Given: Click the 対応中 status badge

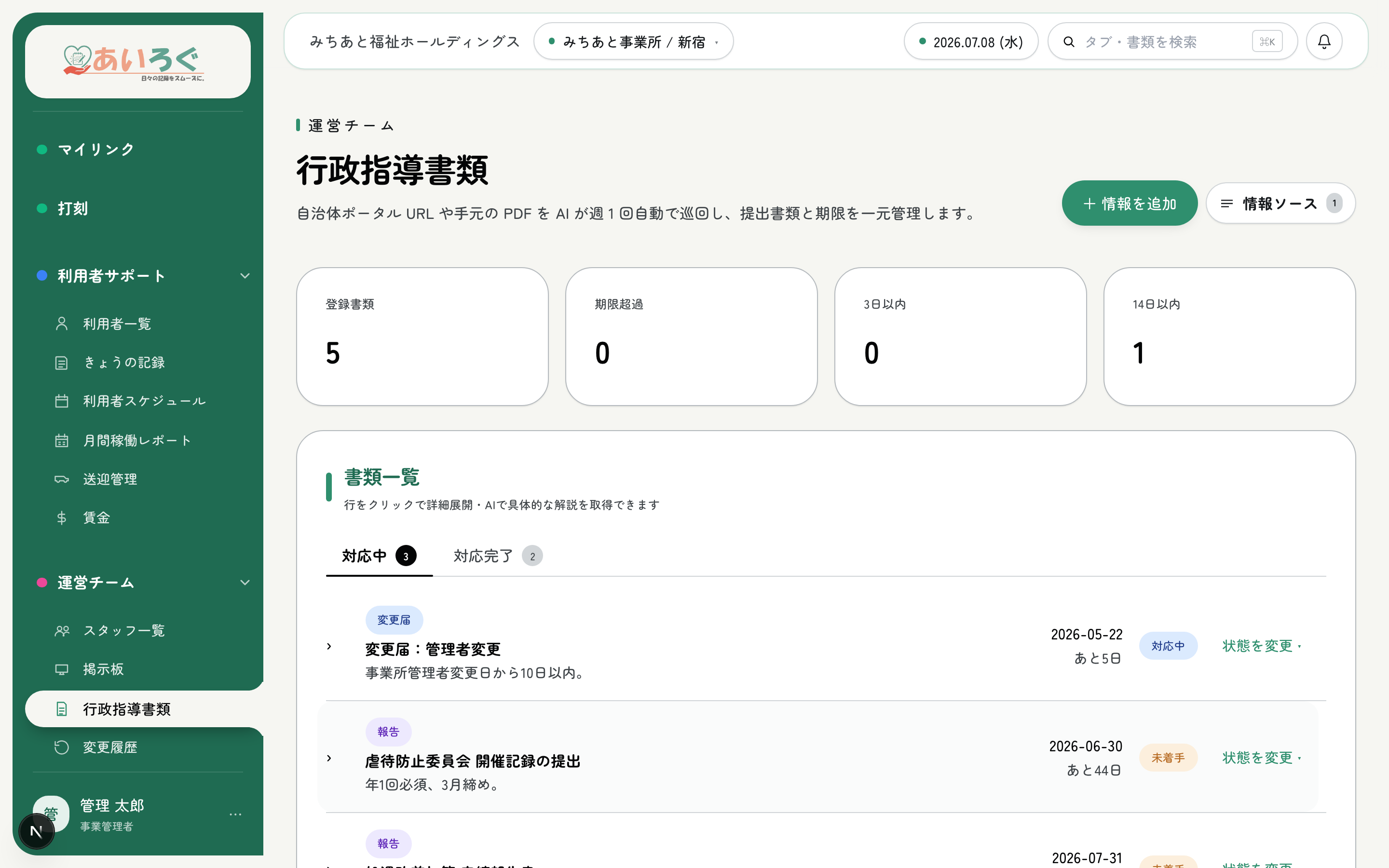Looking at the screenshot, I should coord(1168,646).
